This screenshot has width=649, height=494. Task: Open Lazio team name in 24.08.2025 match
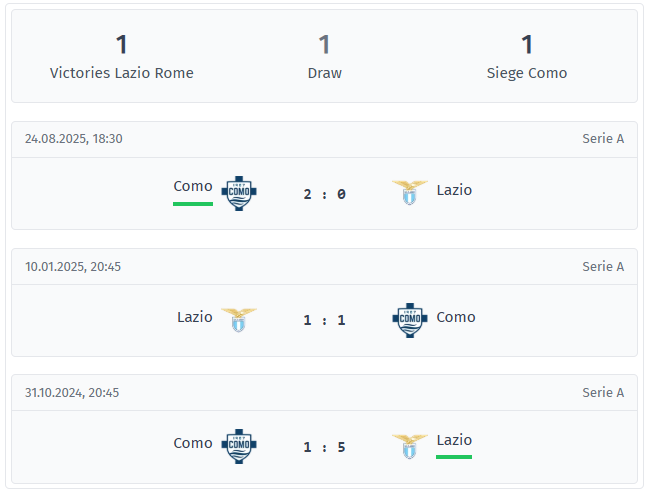[x=454, y=190]
